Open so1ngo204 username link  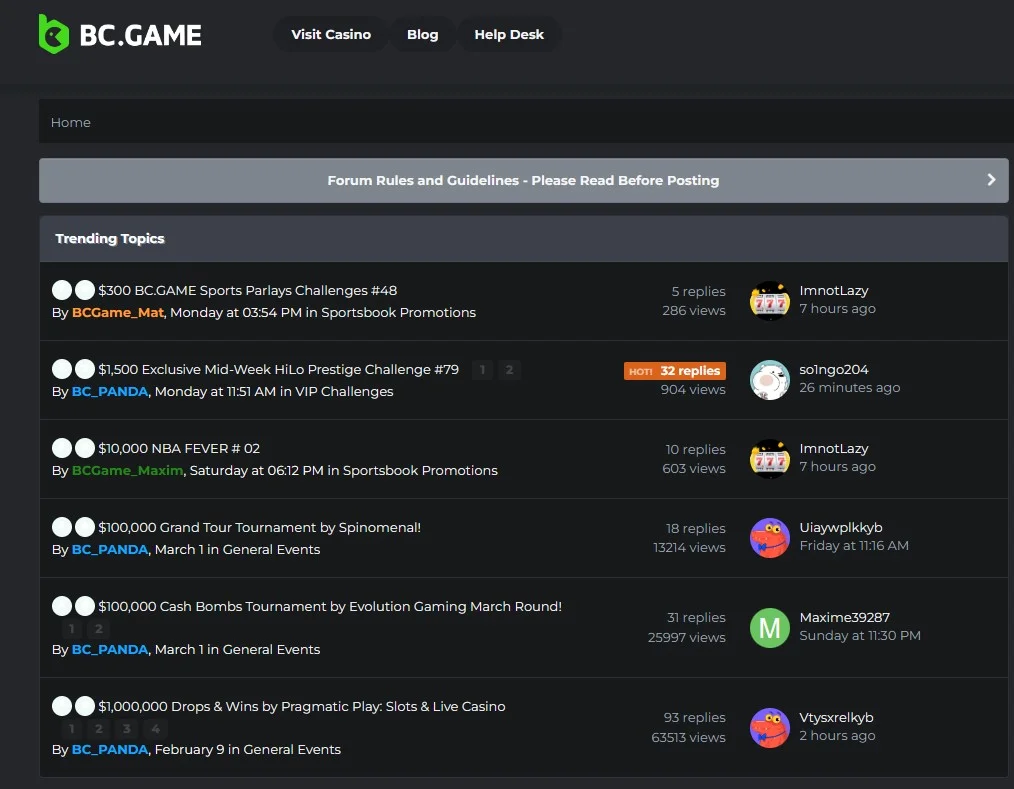pos(834,369)
